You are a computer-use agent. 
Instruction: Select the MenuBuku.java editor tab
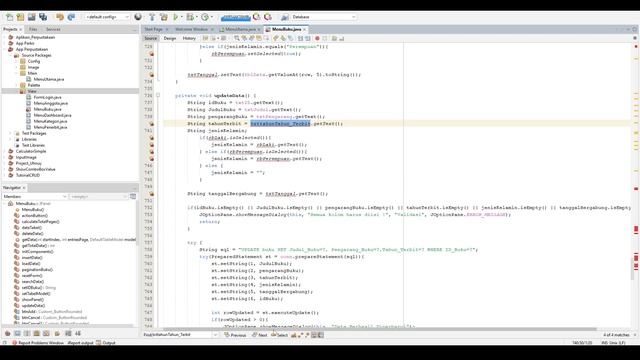point(286,29)
